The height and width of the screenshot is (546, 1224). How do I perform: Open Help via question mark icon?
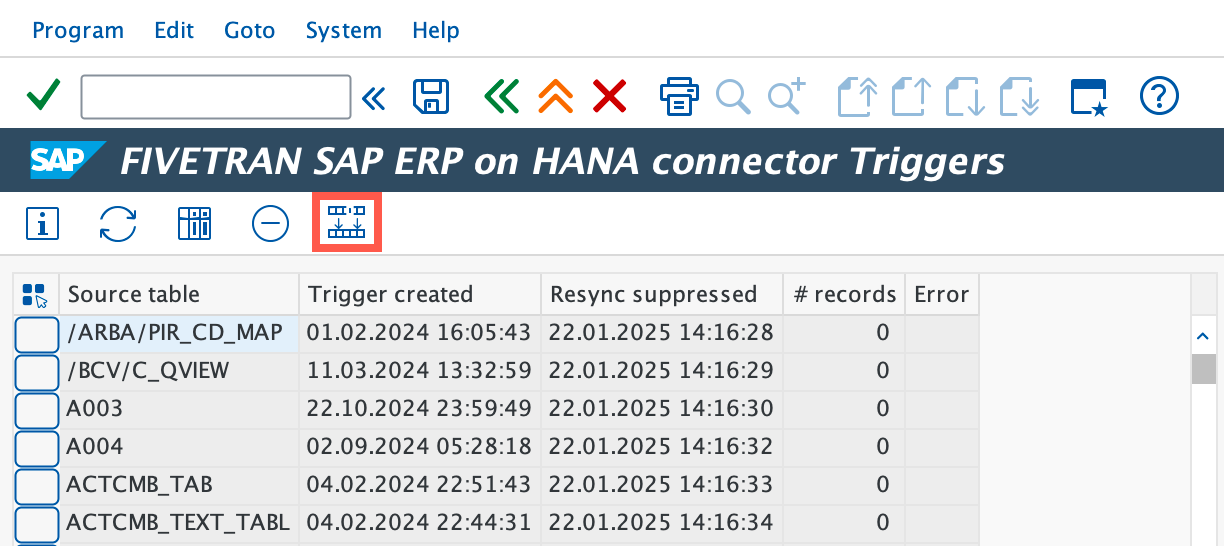pos(1159,97)
